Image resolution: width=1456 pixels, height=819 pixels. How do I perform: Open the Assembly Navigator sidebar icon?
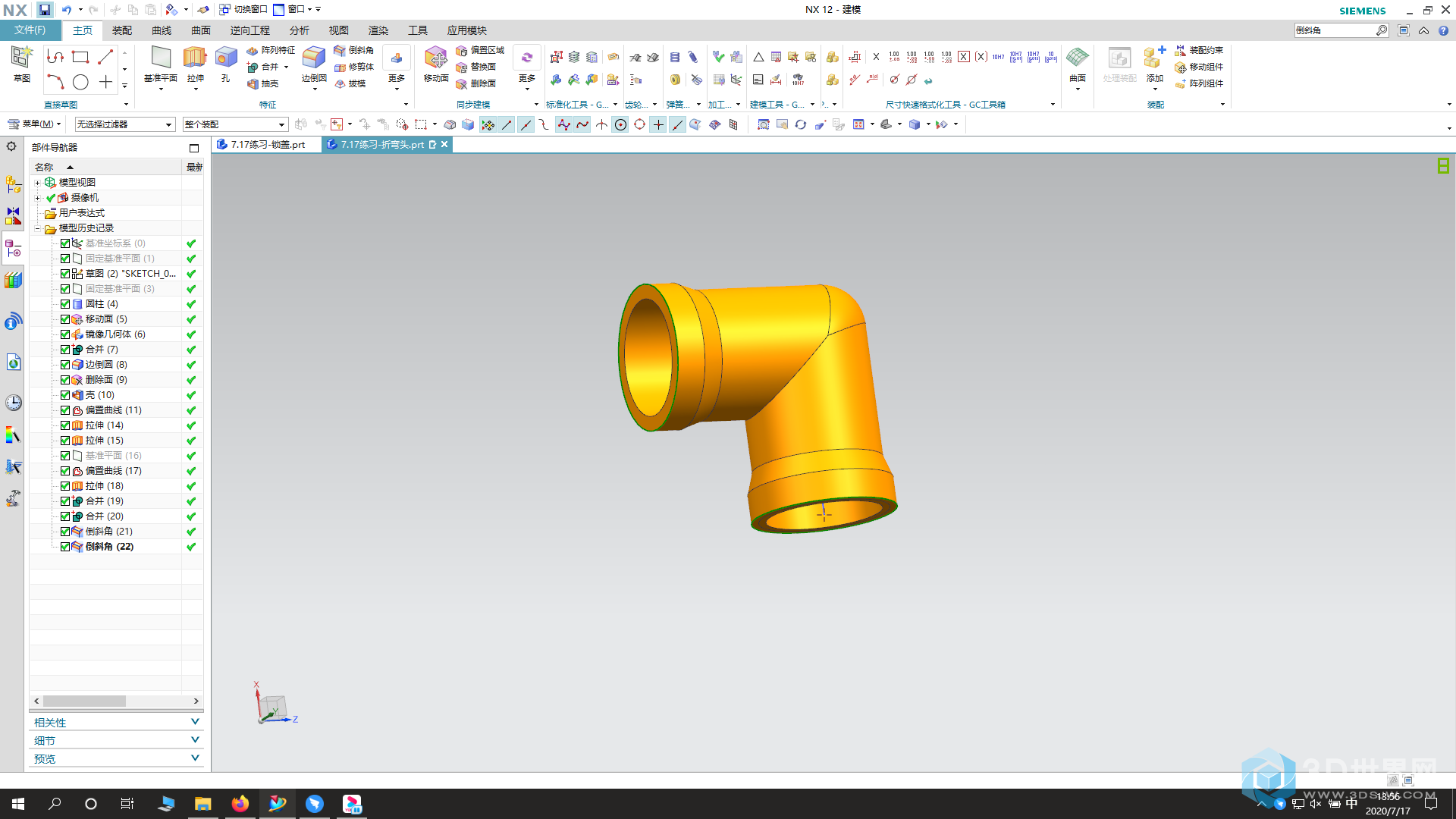click(x=14, y=184)
